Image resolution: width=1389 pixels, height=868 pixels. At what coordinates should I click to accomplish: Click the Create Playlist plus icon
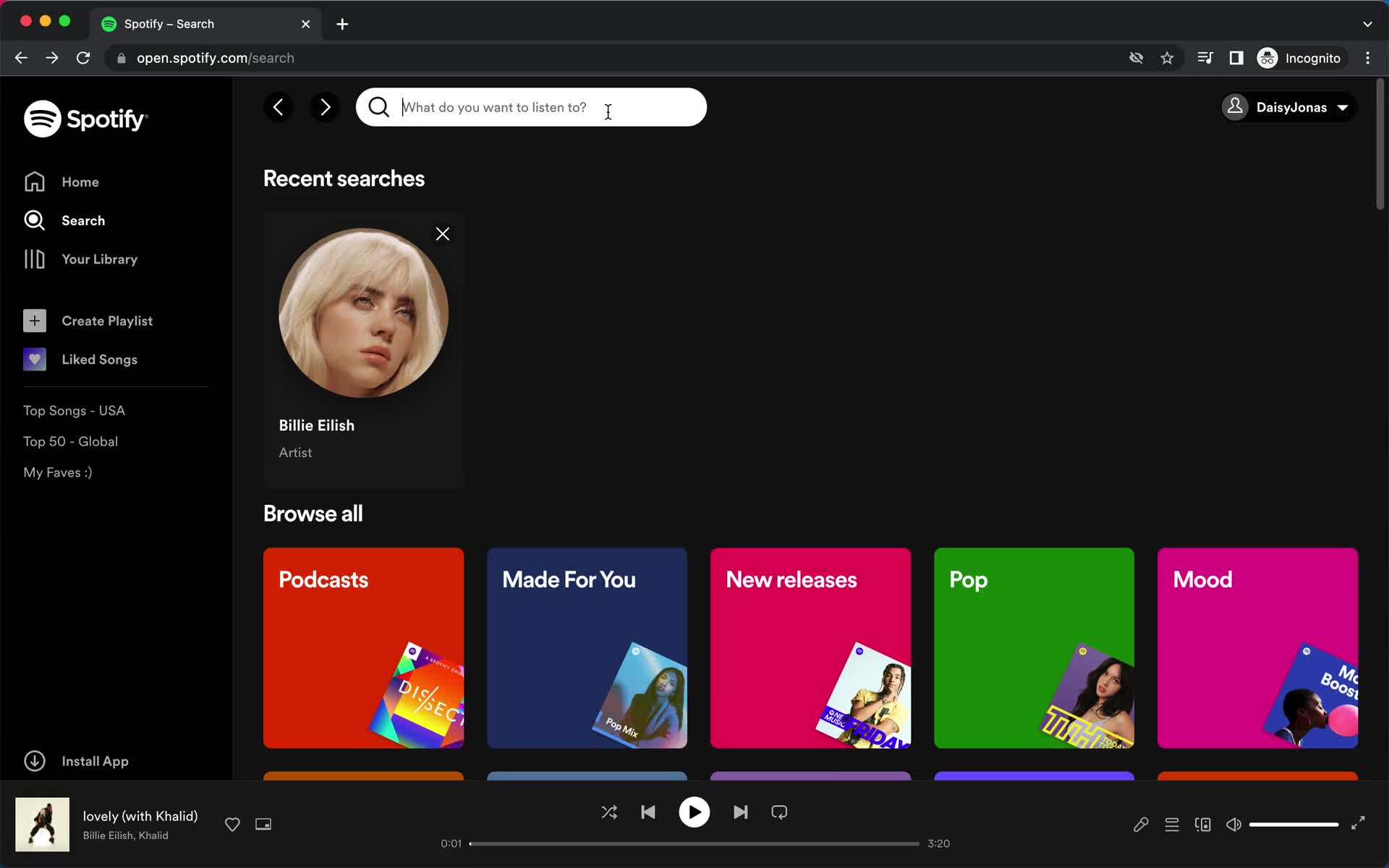pyautogui.click(x=35, y=320)
